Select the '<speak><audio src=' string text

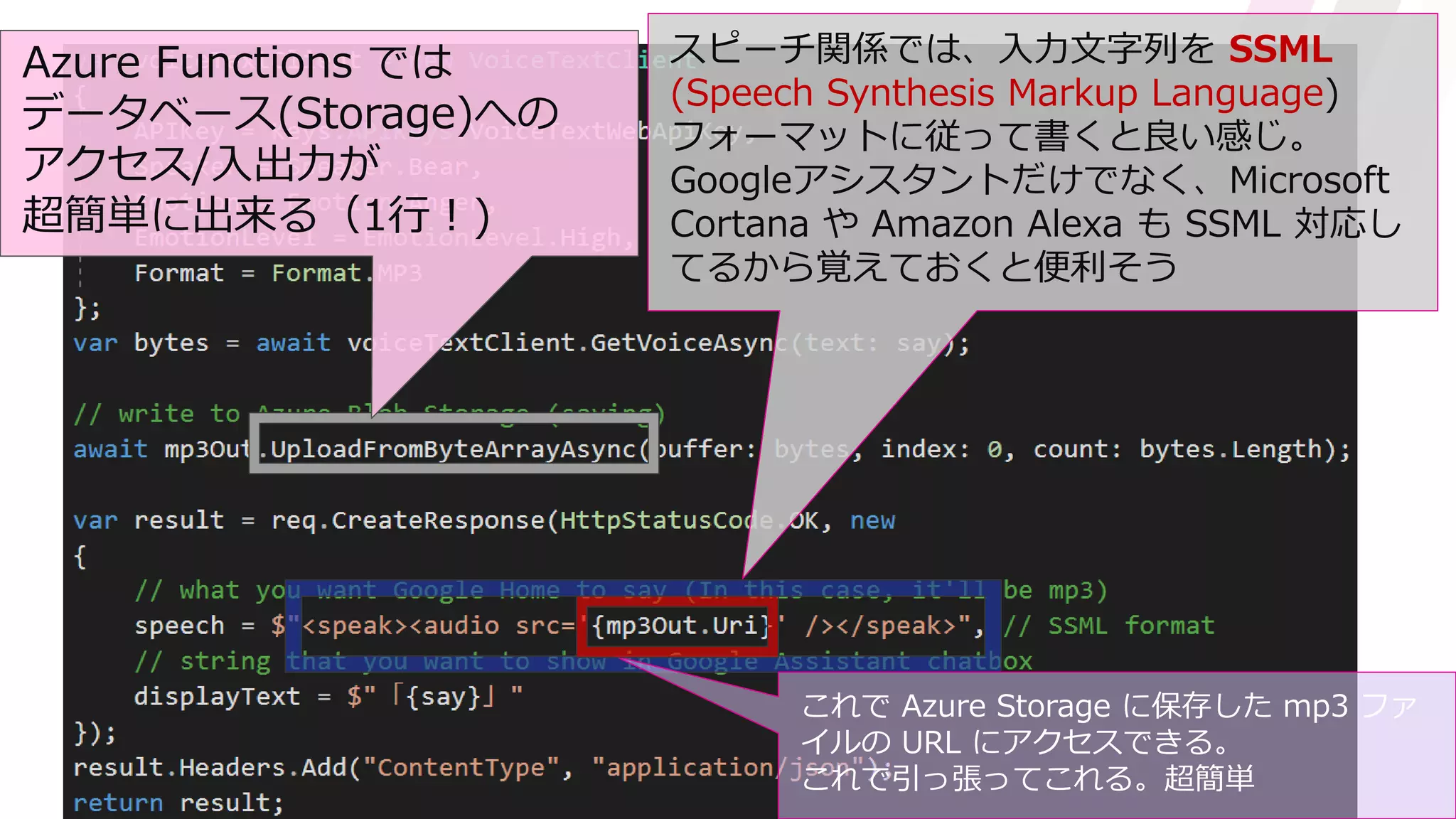point(439,626)
